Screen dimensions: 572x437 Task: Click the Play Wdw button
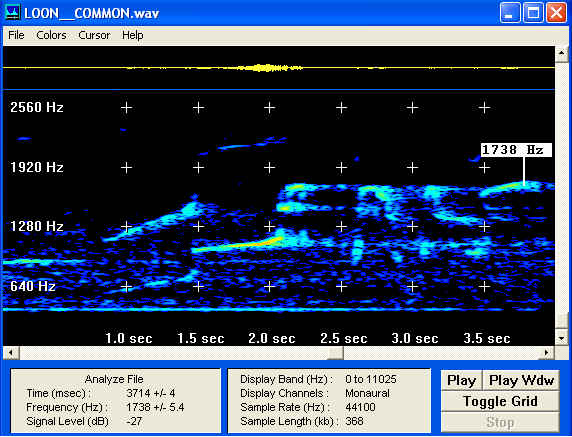pos(521,380)
